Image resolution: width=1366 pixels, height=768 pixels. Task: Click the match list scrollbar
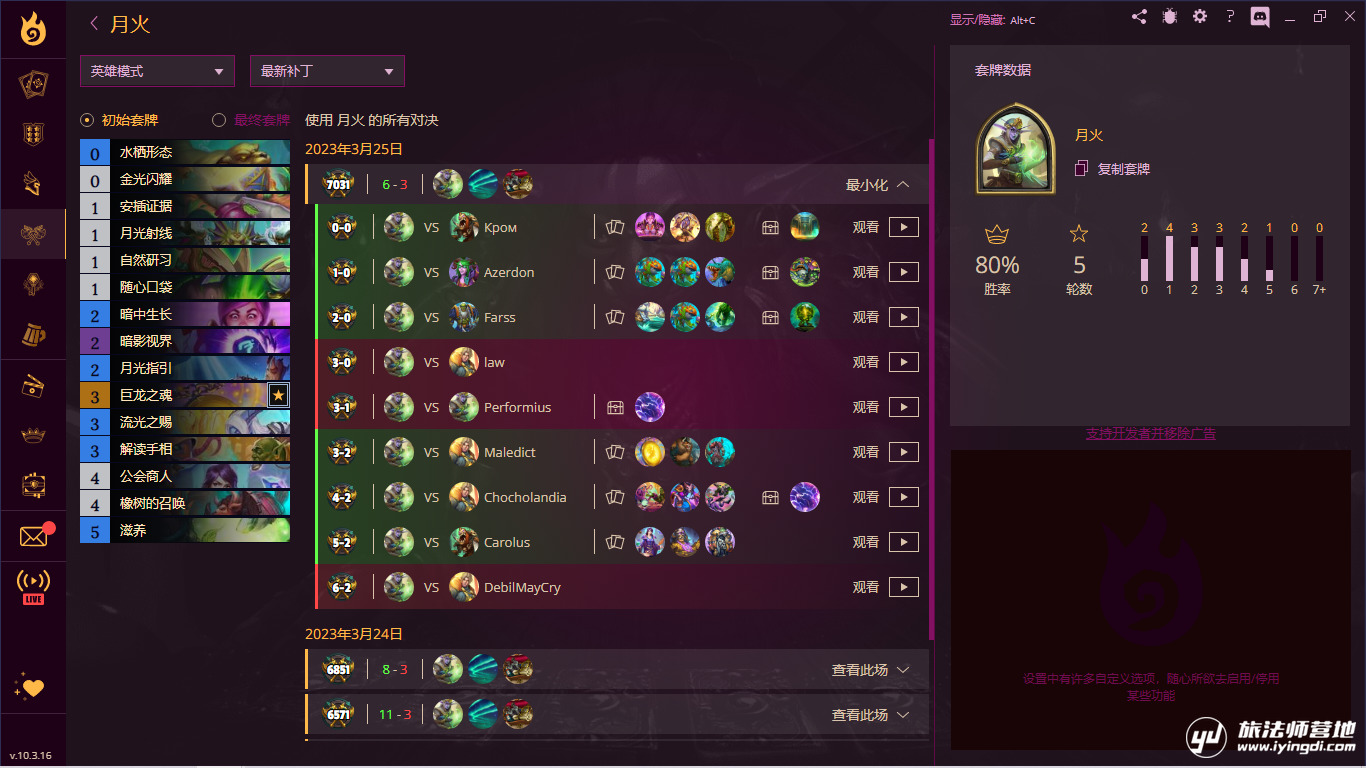(x=932, y=390)
